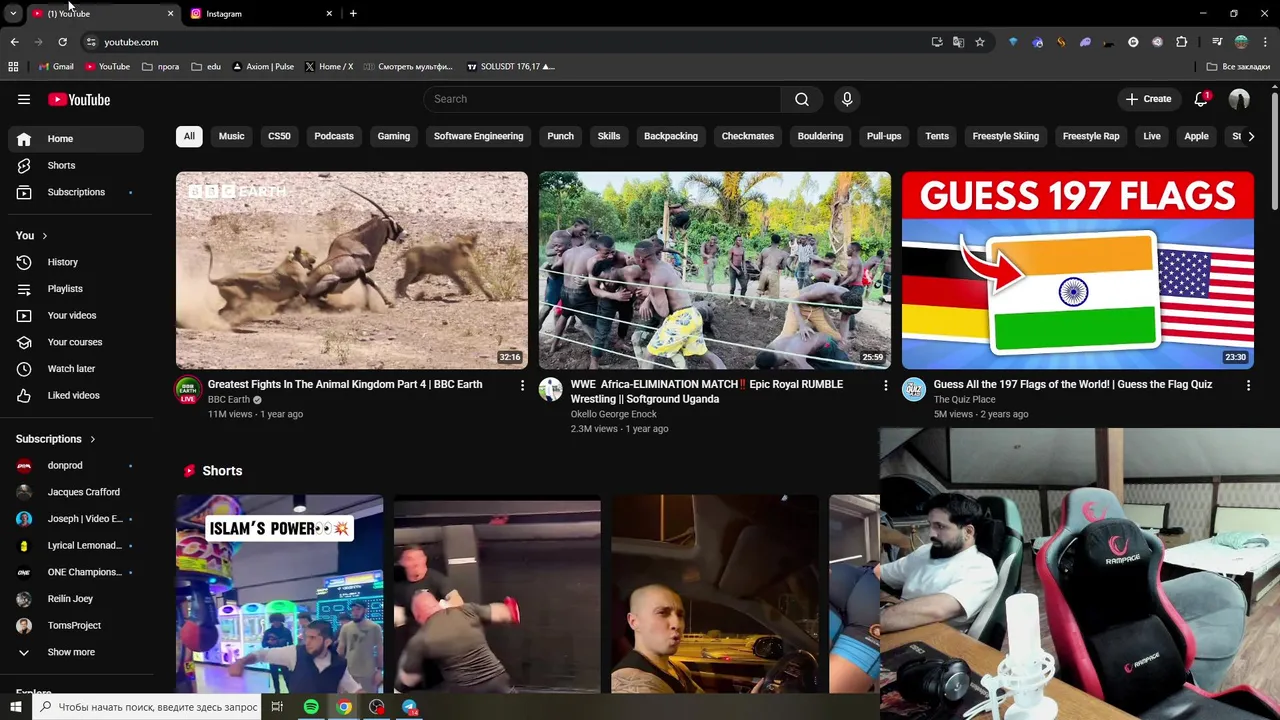Image resolution: width=1280 pixels, height=720 pixels.
Task: Click The Quiz Place channel avatar
Action: pos(914,389)
